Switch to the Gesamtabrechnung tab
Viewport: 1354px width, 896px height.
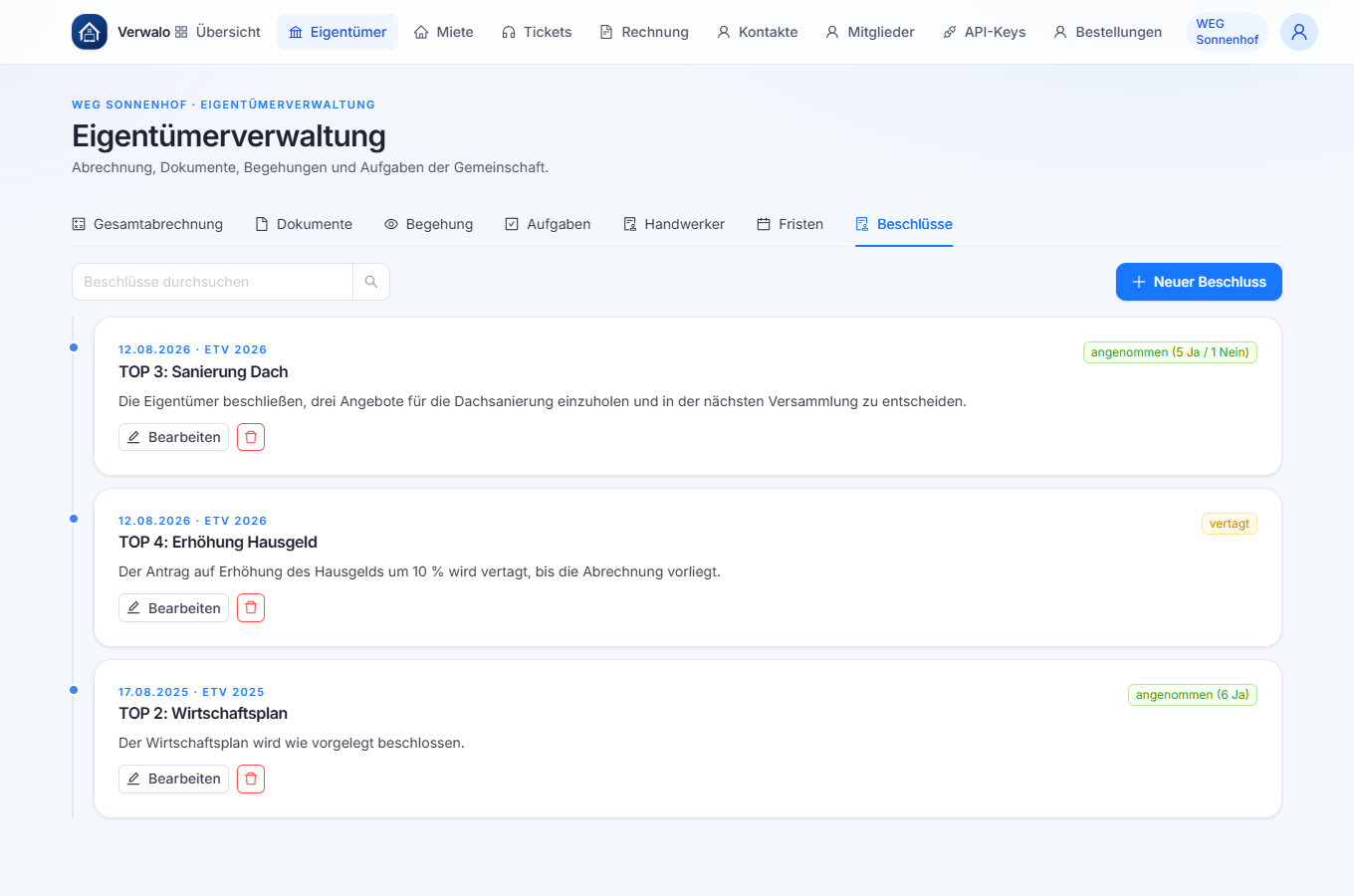(147, 224)
